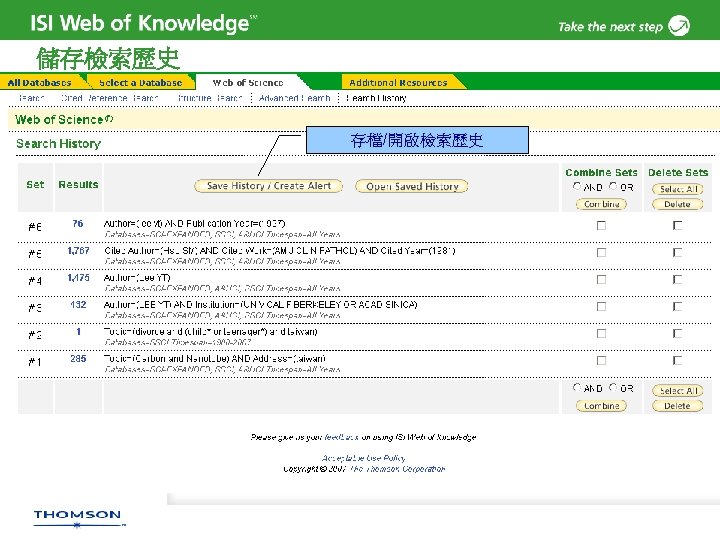Select the top AND radio button

point(577,186)
